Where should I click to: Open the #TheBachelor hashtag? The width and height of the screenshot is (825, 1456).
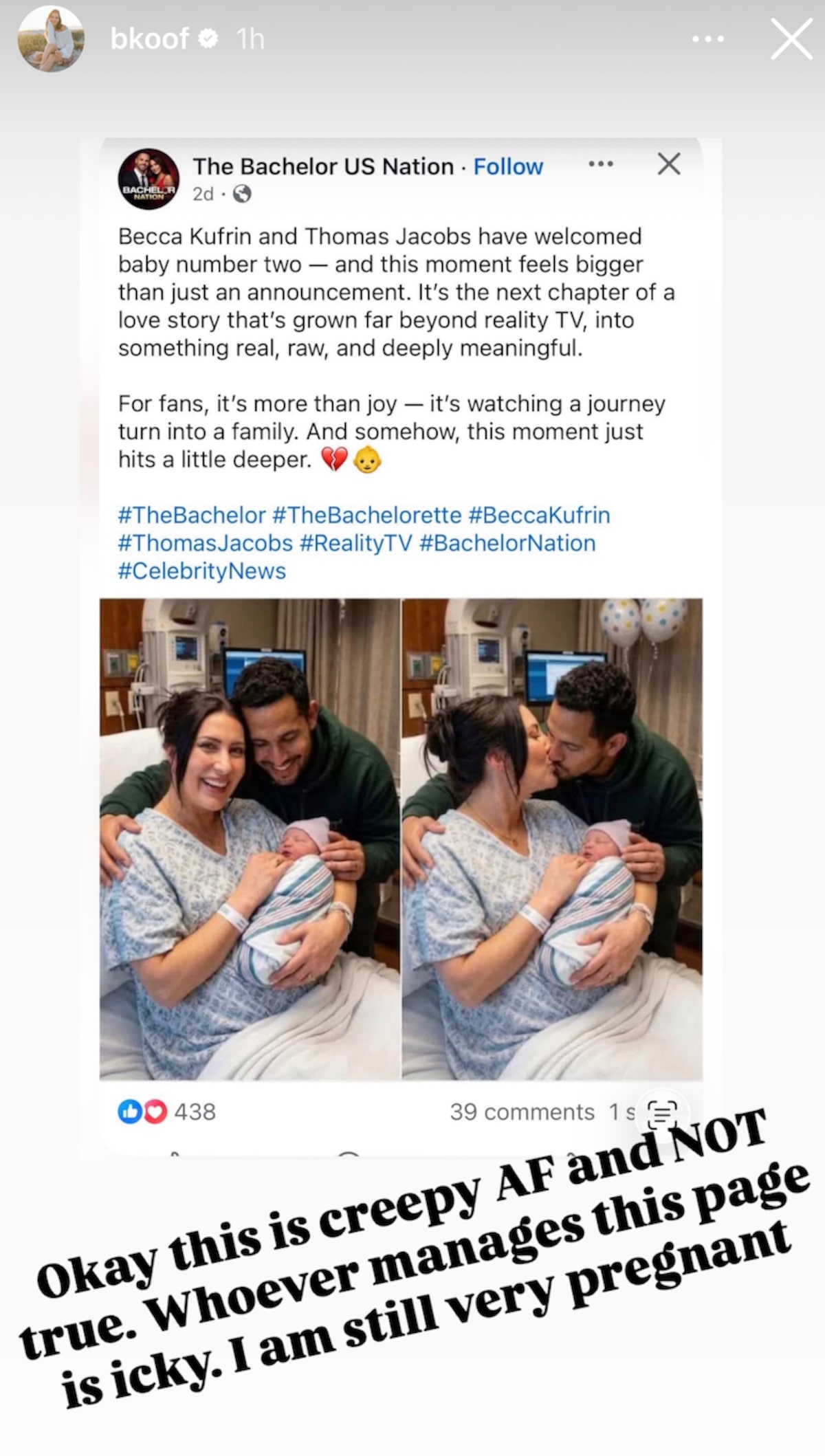pos(192,515)
